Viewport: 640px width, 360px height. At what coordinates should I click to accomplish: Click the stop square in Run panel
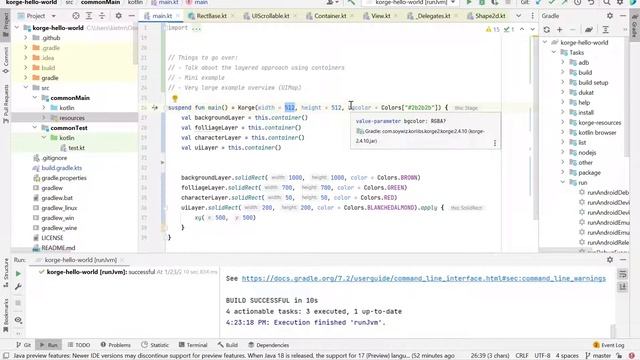pyautogui.click(x=18, y=303)
